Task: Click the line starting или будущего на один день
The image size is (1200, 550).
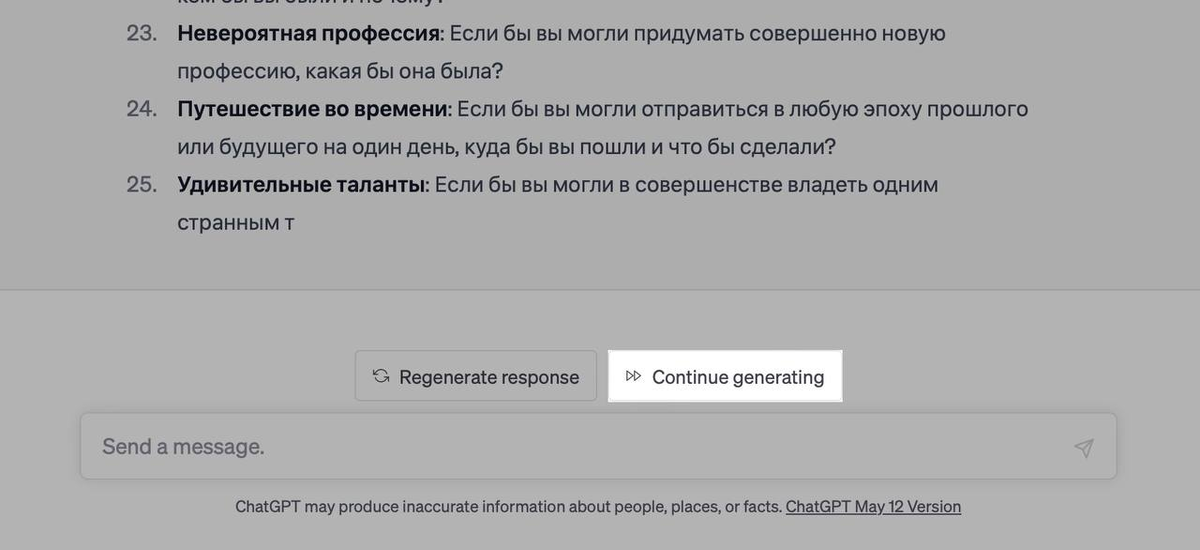Action: click(x=506, y=147)
